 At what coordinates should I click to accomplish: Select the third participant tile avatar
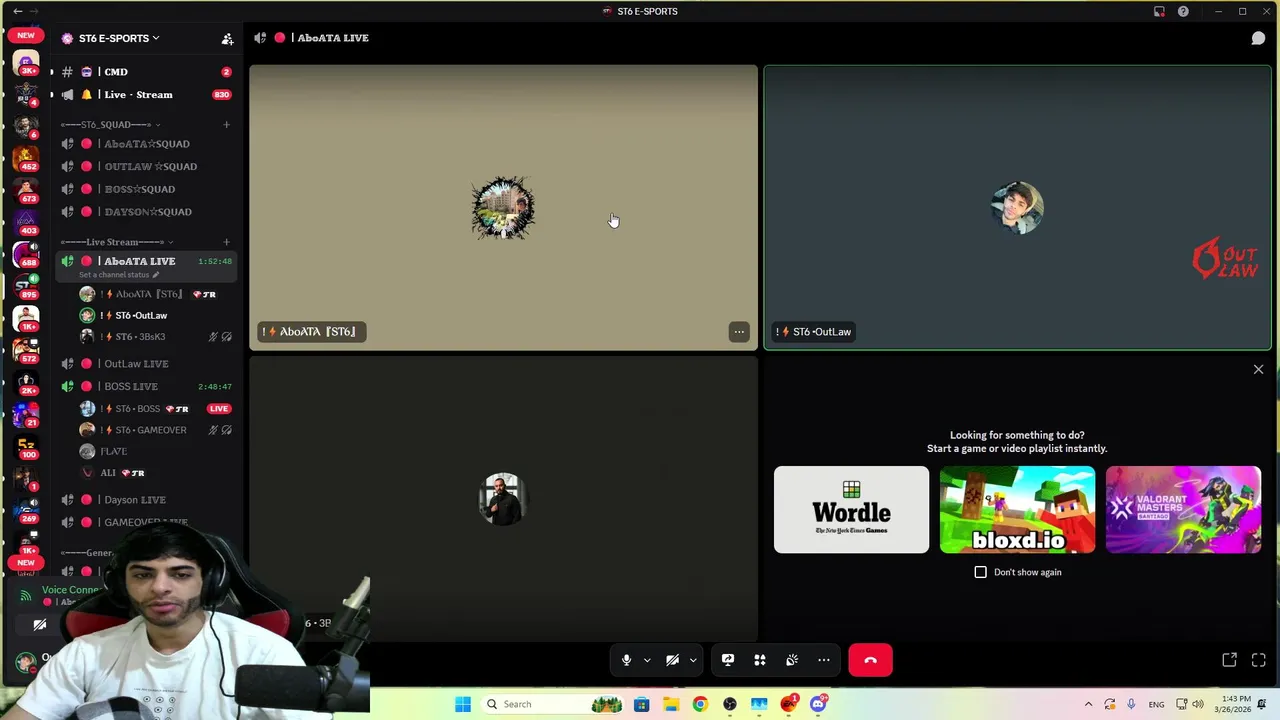point(503,498)
